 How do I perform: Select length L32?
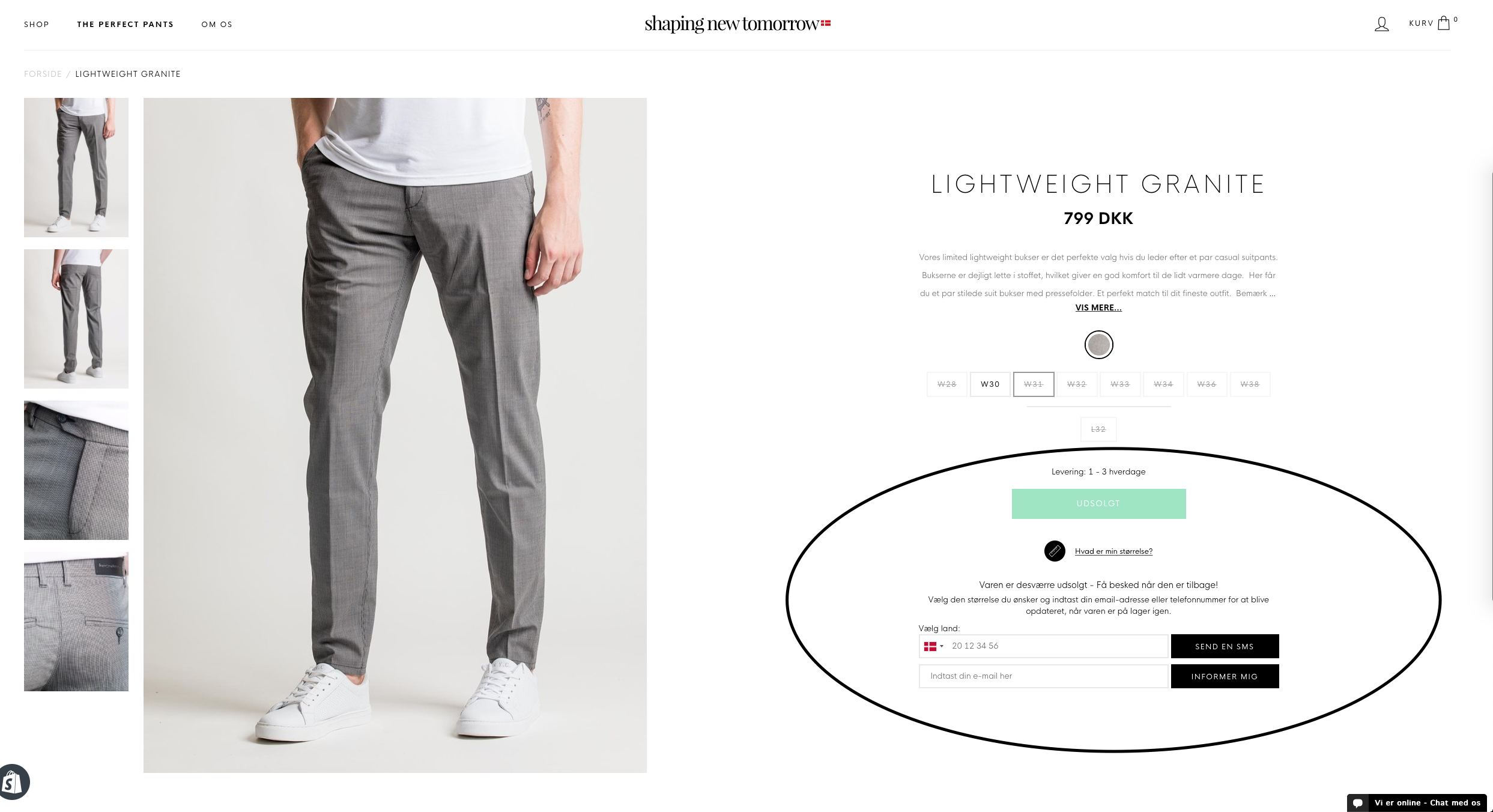[x=1098, y=429]
